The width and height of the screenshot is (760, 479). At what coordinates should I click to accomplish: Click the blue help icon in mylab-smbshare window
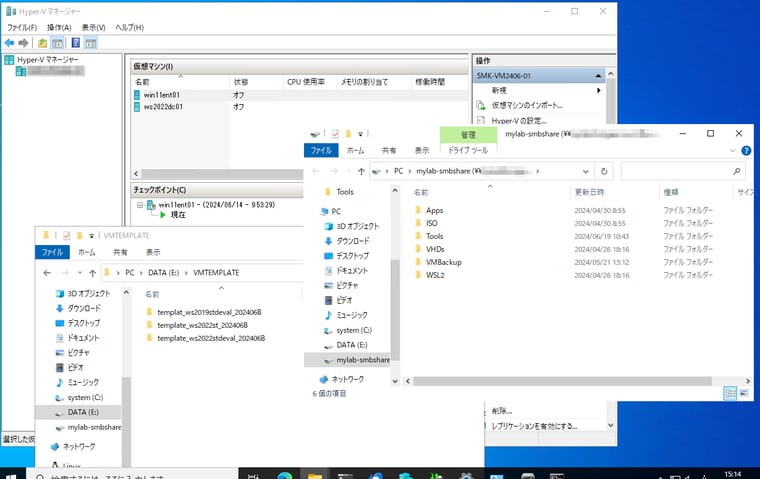746,151
